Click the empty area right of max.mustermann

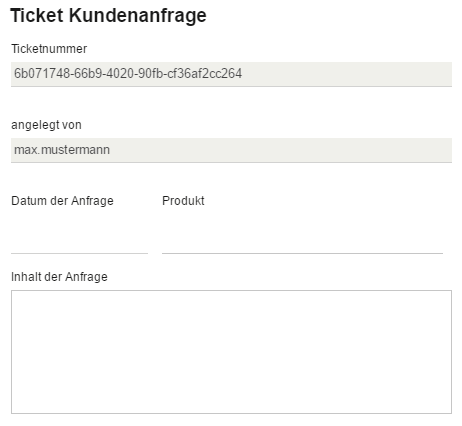[281, 150]
